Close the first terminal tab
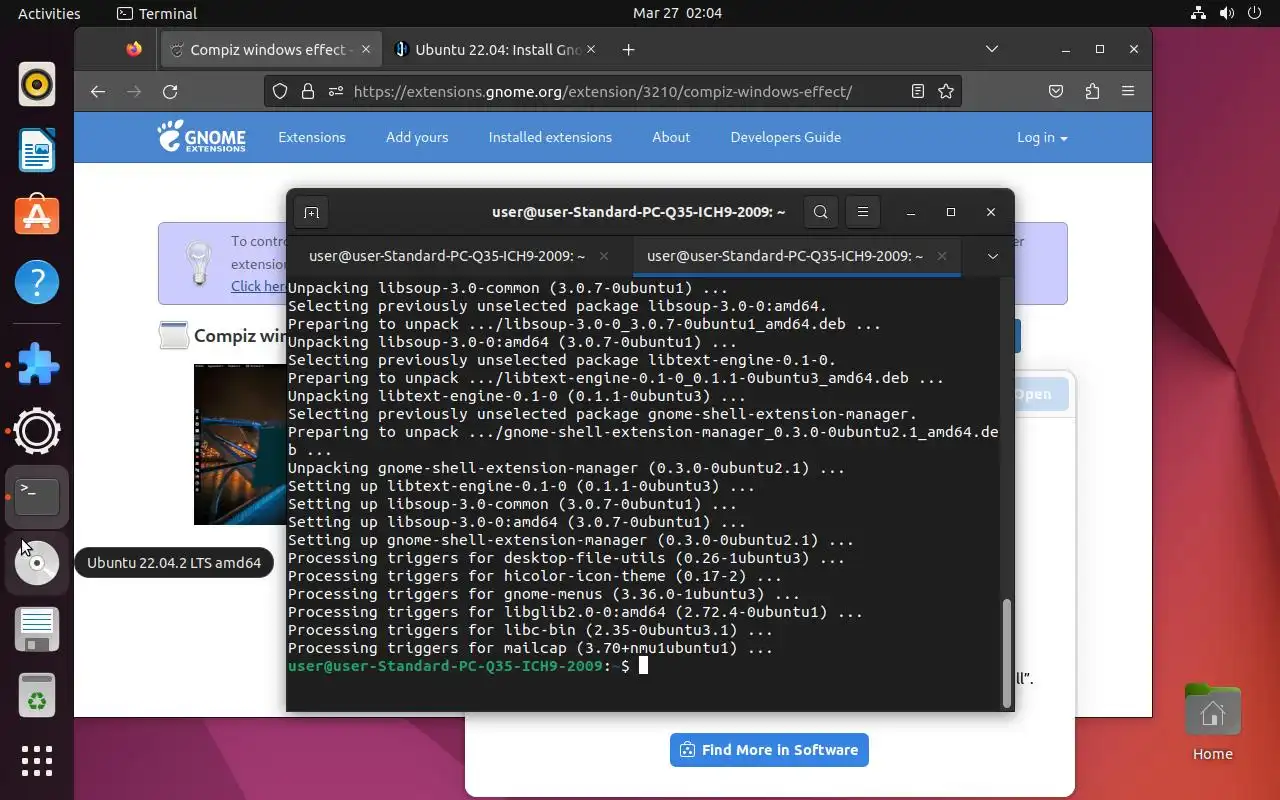The image size is (1280, 800). [x=604, y=256]
